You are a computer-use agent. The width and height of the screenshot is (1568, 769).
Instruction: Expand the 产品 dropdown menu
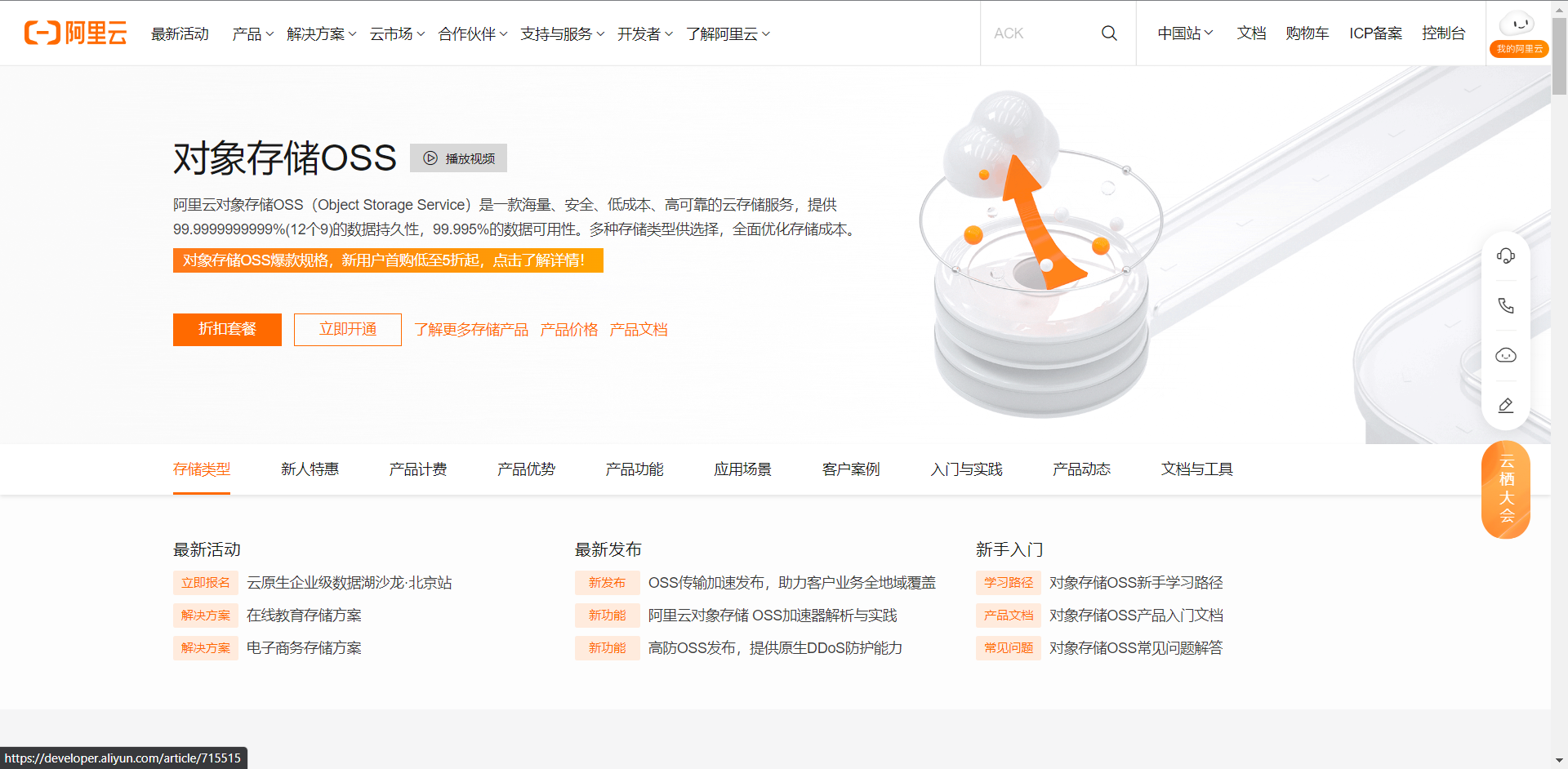pos(252,33)
